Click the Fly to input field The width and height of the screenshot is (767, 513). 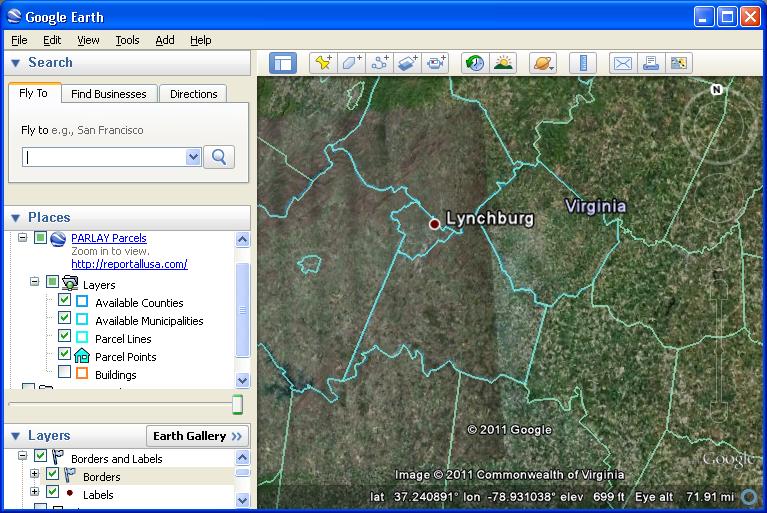(104, 157)
